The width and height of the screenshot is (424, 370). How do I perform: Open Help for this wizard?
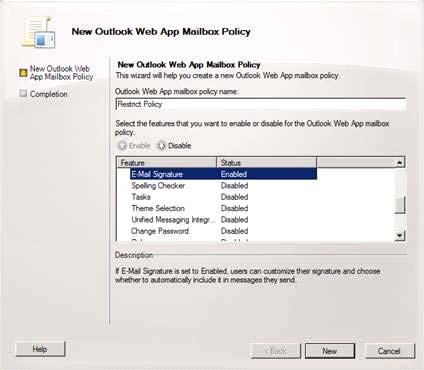point(40,349)
